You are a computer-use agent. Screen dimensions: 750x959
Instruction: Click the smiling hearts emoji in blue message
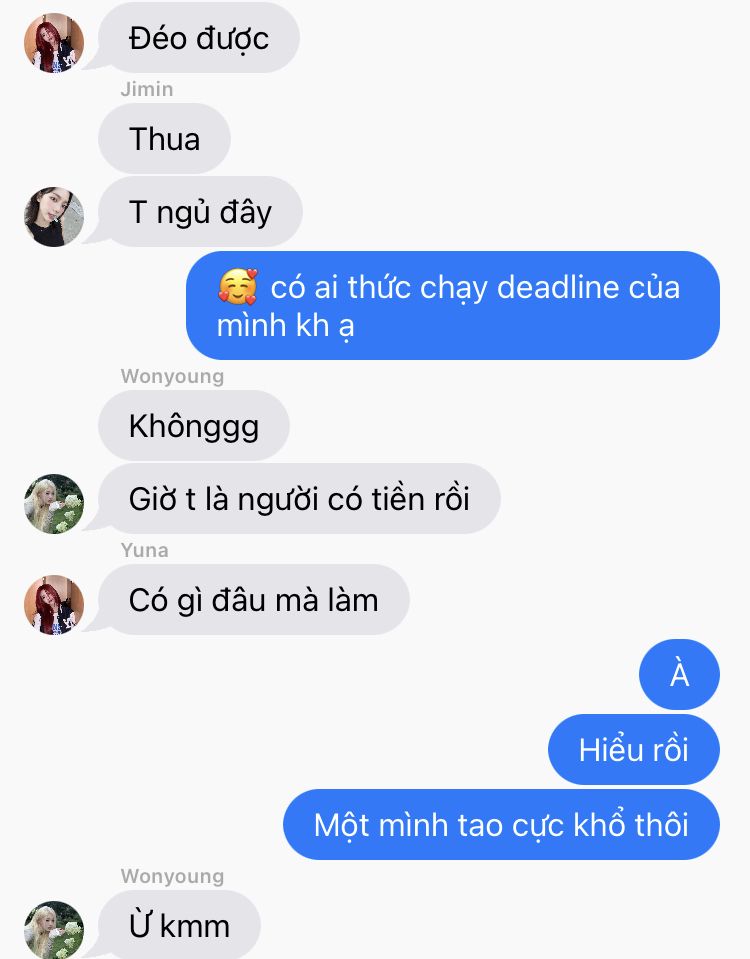click(x=238, y=287)
